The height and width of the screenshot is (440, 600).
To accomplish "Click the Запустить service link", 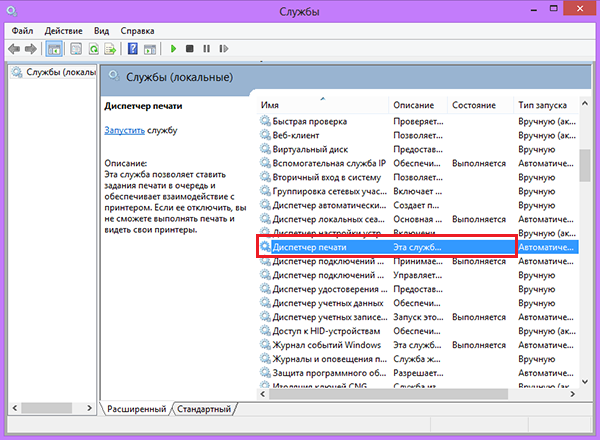I will tap(124, 130).
